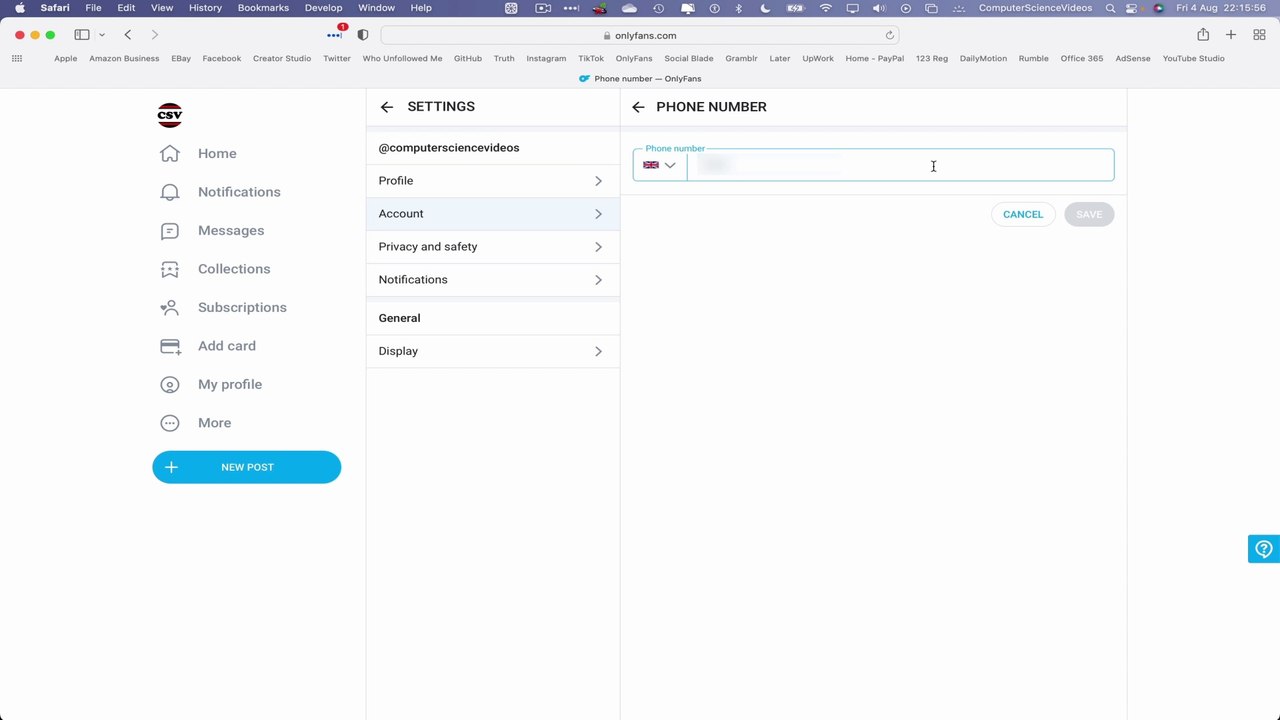The image size is (1280, 720).
Task: Open the Home - PayPal bookmark
Action: [x=875, y=58]
